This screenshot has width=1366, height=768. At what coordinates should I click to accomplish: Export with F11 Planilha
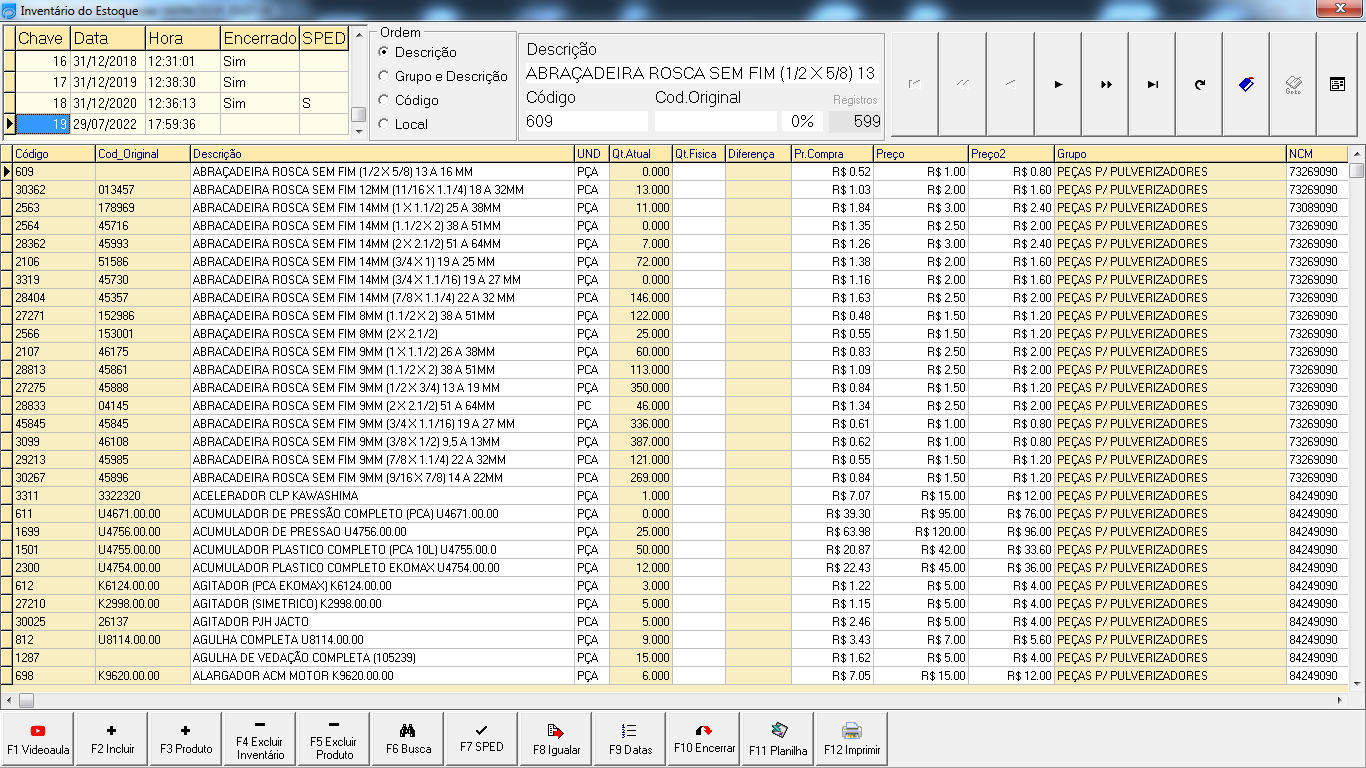[778, 739]
